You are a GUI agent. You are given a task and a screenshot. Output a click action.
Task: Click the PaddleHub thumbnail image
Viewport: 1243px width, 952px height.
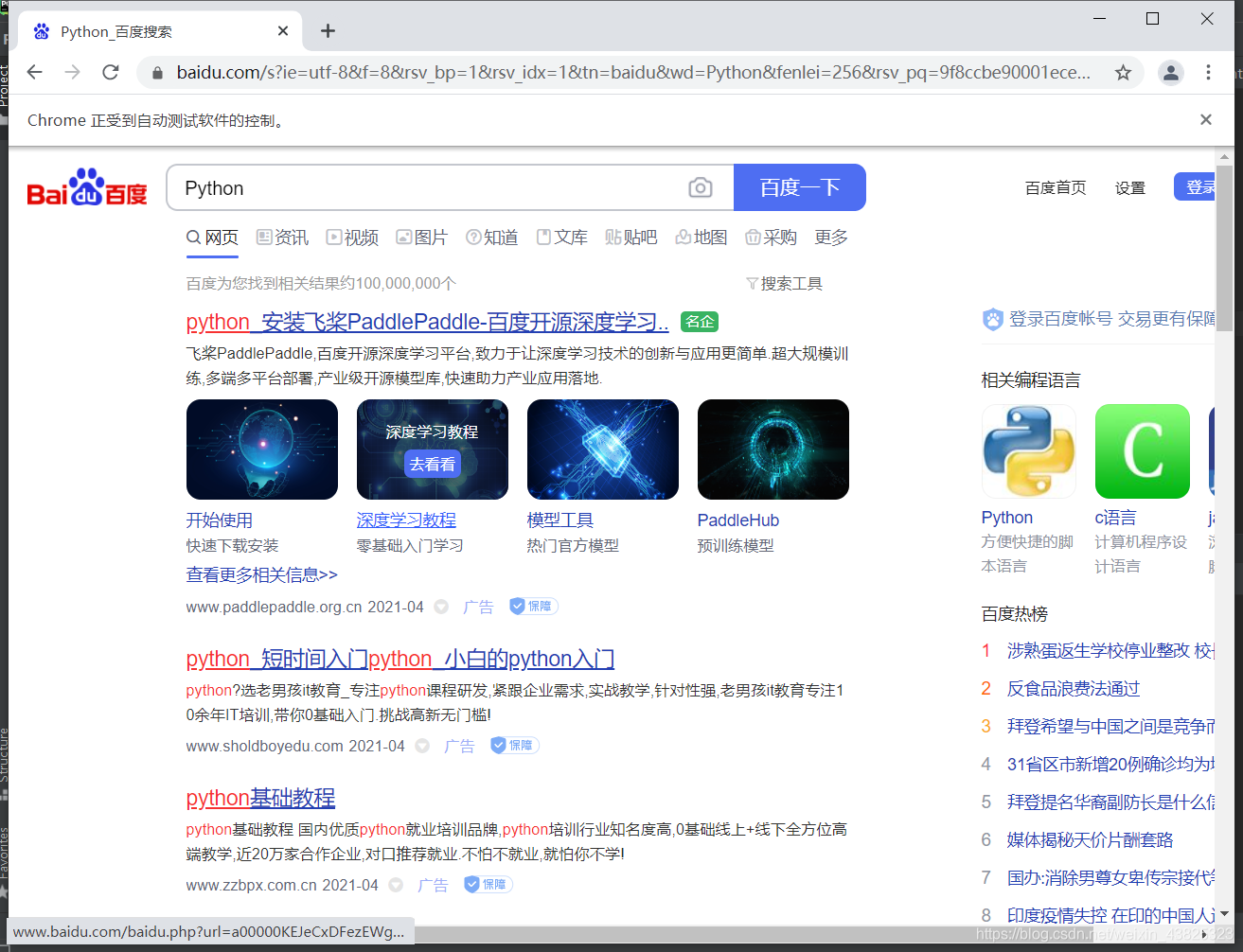click(x=773, y=450)
